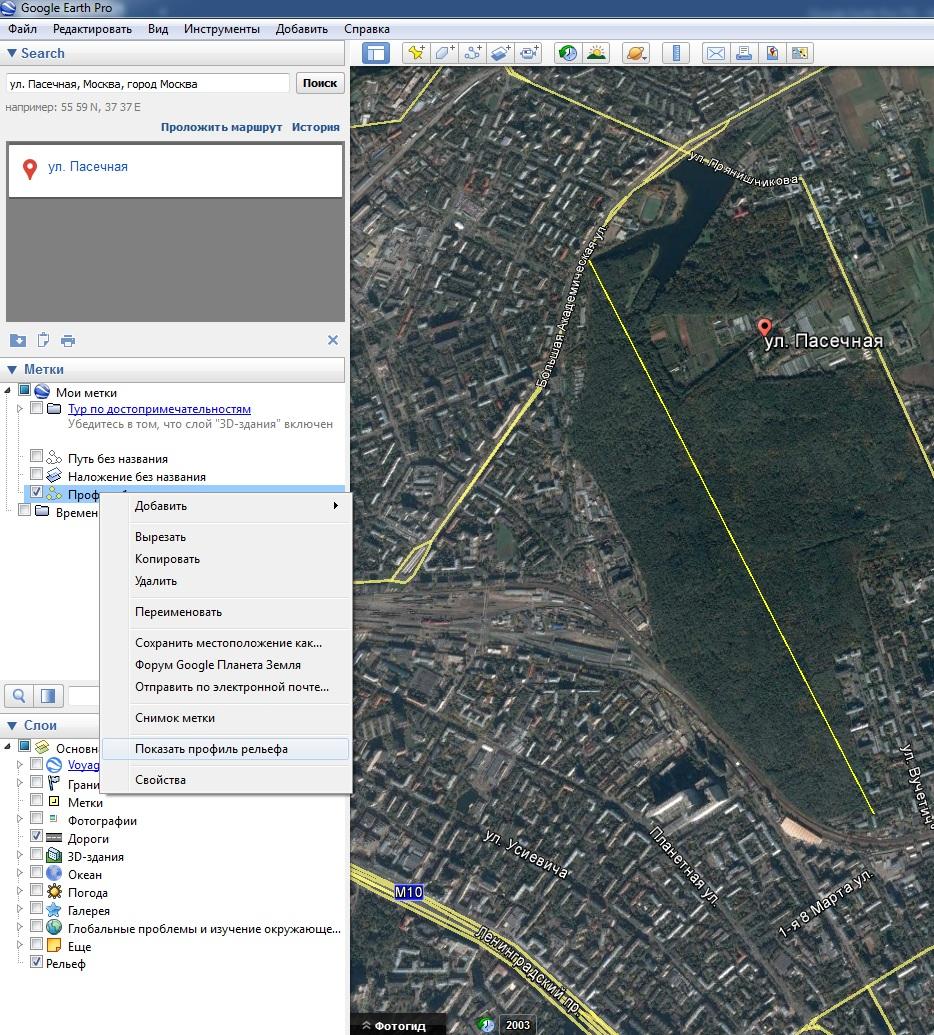Select the Add Polygon tool
The width and height of the screenshot is (934, 1035).
pos(445,54)
